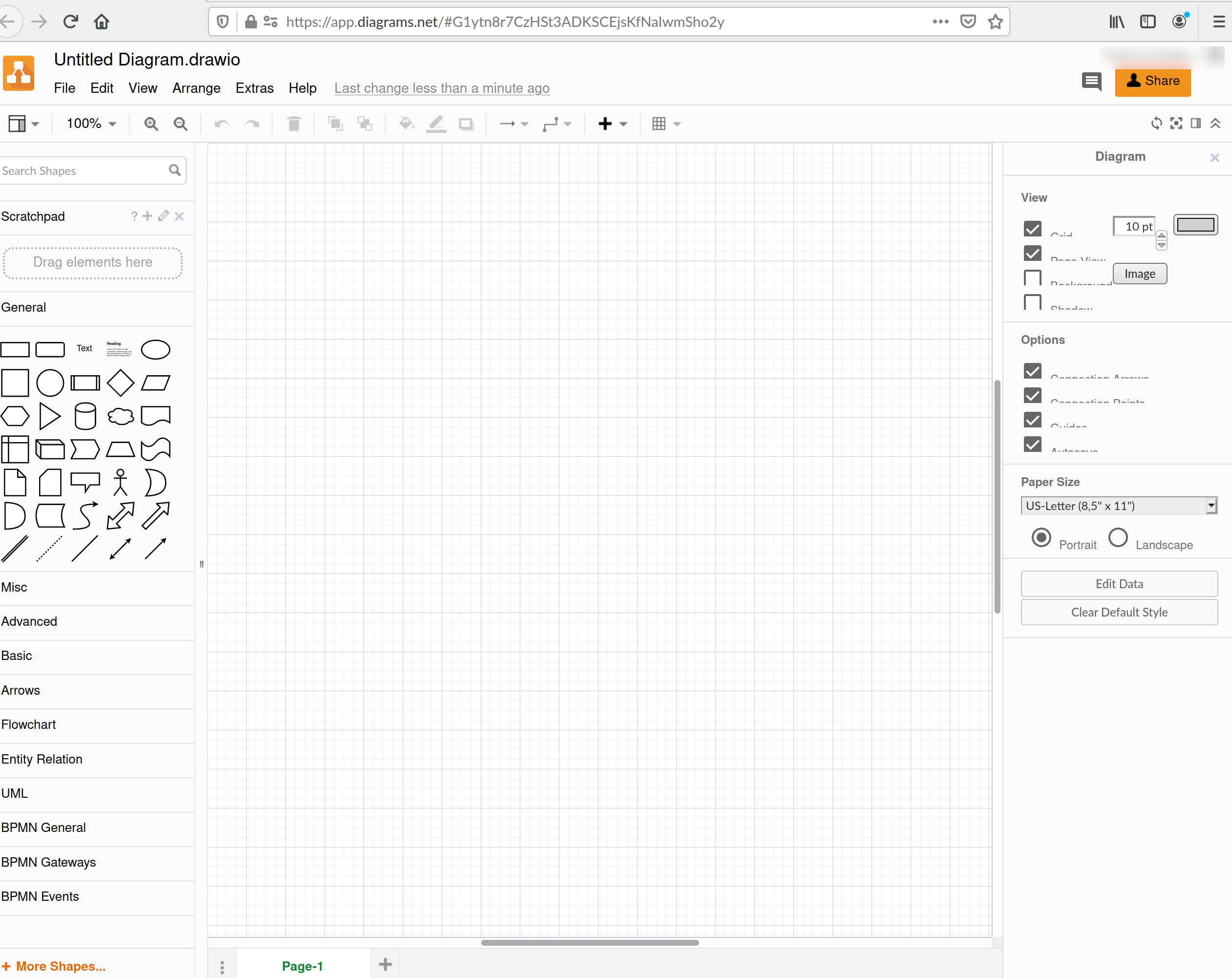Click the fill color bucket icon

(x=406, y=124)
